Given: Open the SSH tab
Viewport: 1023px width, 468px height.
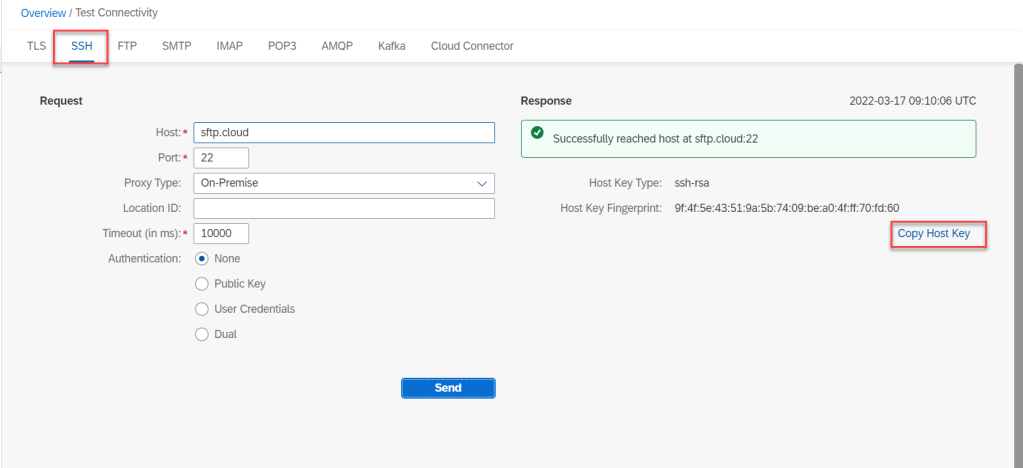Looking at the screenshot, I should [x=81, y=46].
